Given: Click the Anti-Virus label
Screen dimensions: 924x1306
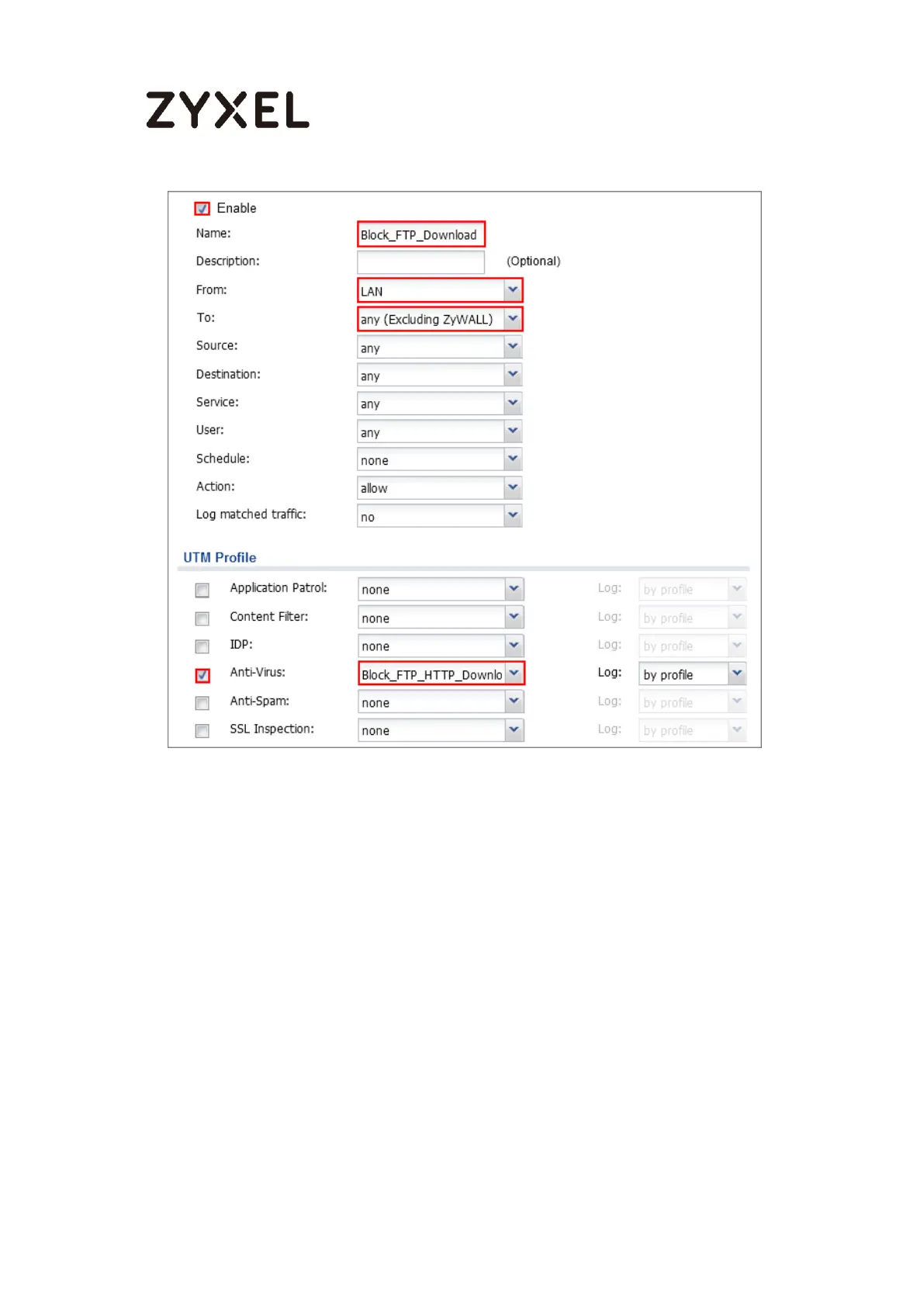Looking at the screenshot, I should (x=258, y=672).
